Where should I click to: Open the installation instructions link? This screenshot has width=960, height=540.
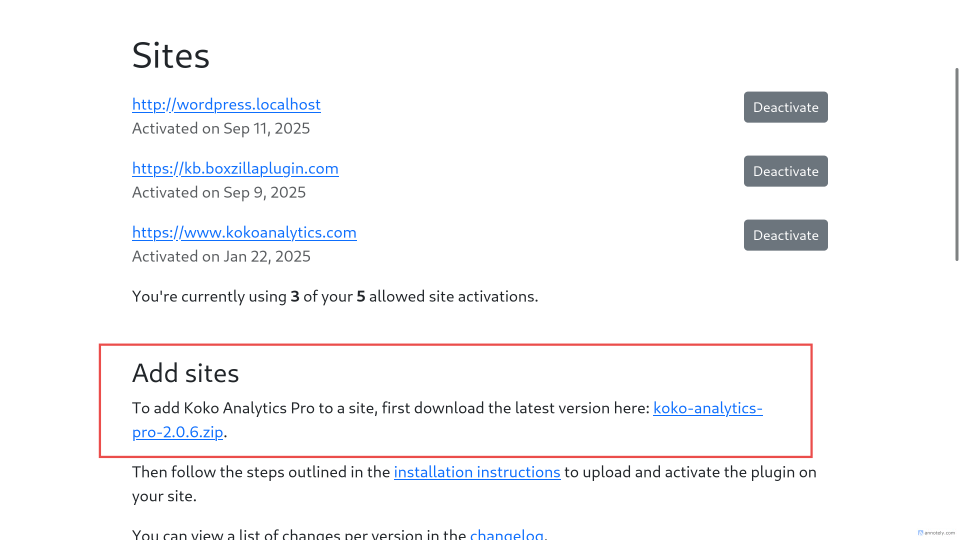pos(477,472)
